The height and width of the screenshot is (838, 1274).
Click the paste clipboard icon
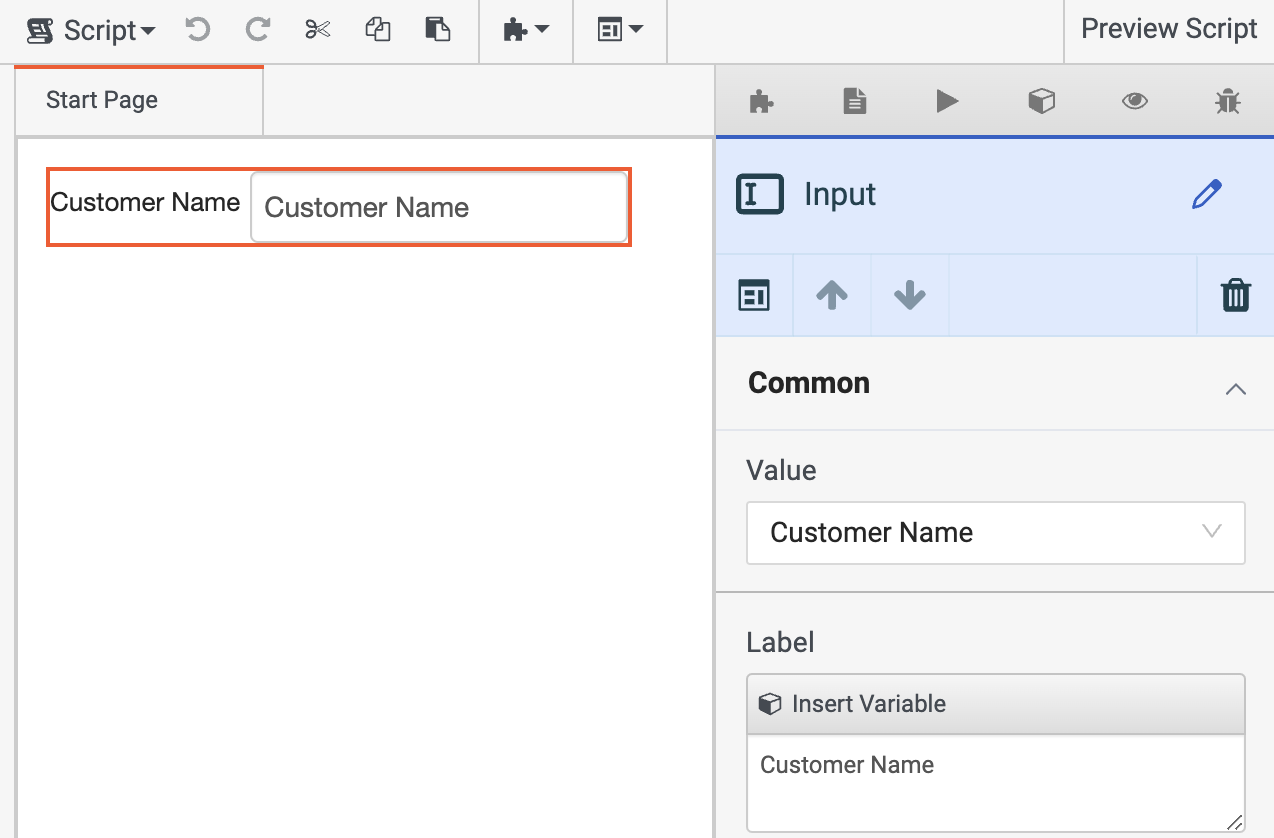pyautogui.click(x=437, y=30)
